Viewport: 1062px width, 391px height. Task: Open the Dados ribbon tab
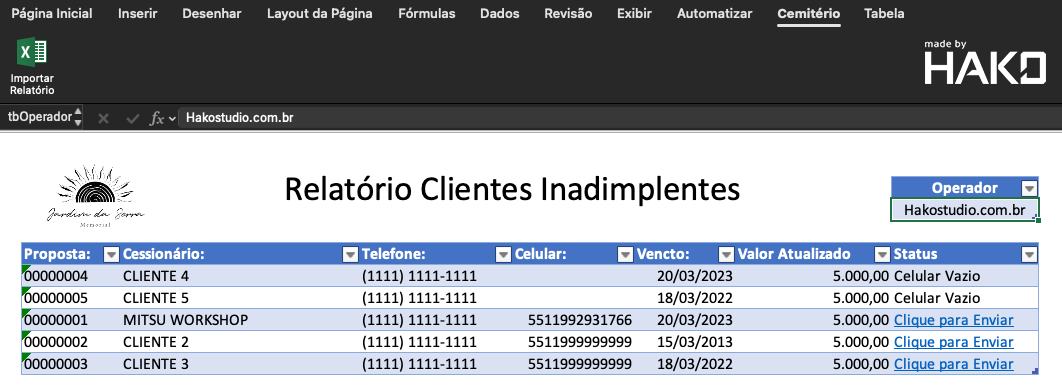(500, 14)
